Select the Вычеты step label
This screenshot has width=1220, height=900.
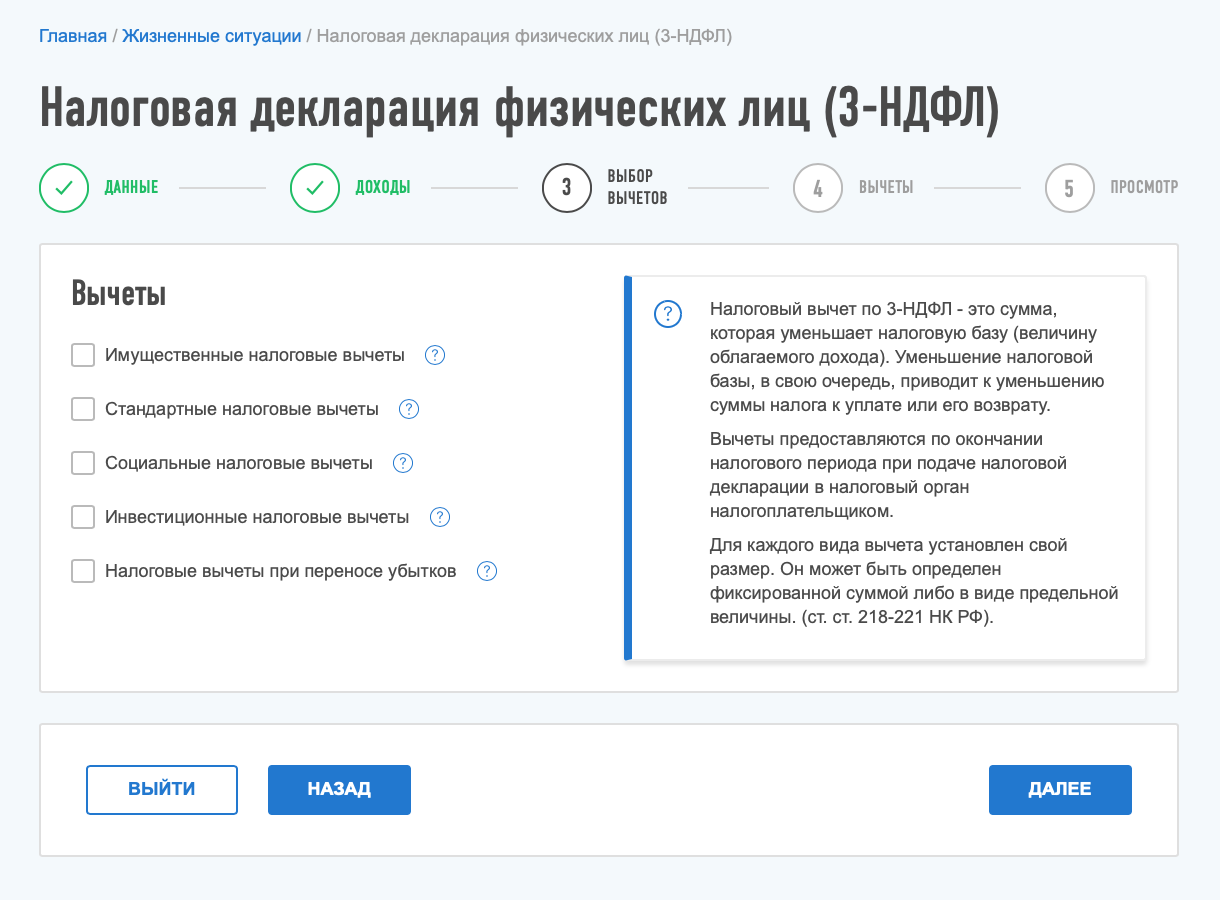click(886, 188)
